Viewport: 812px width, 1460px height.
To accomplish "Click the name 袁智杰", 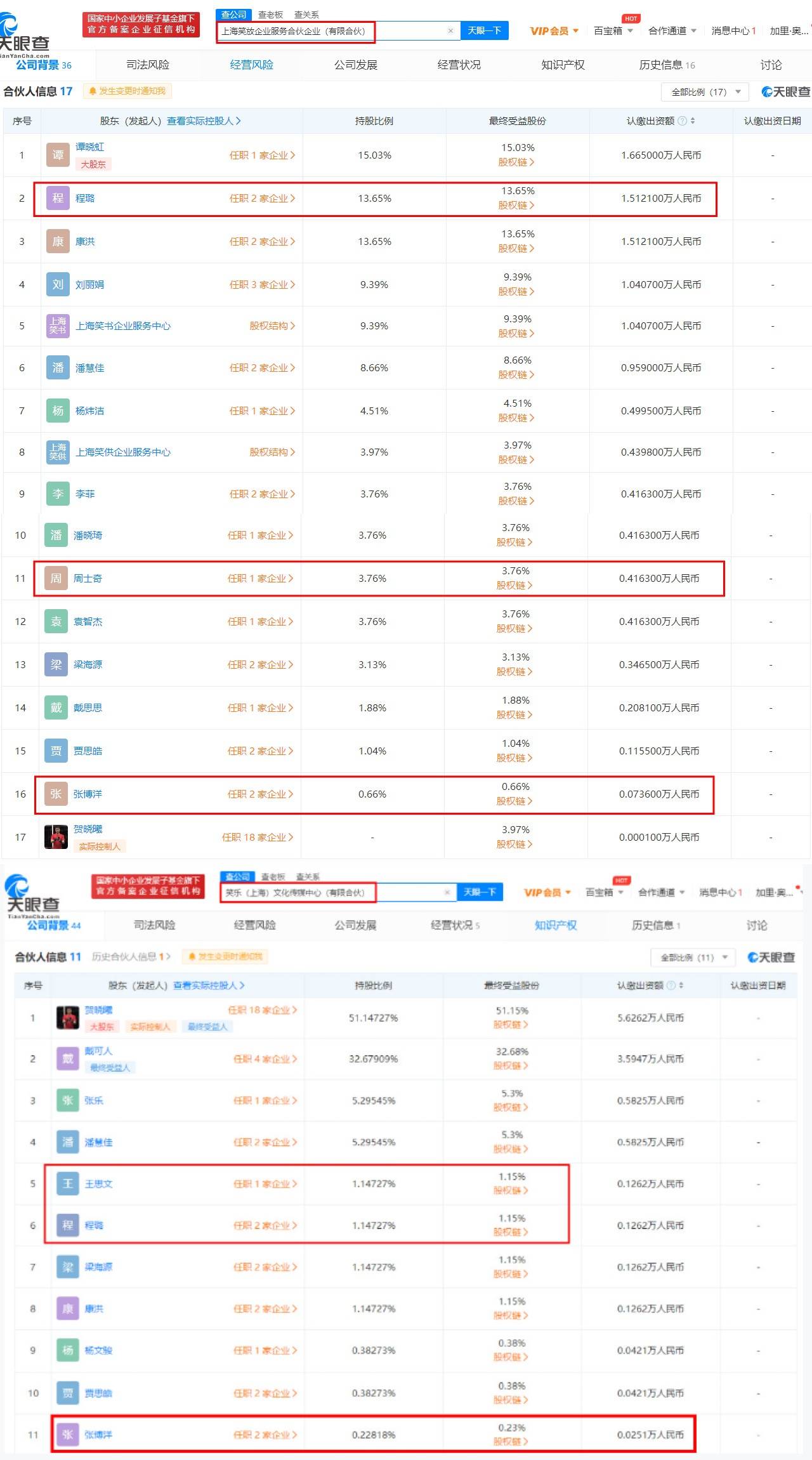I will [88, 622].
